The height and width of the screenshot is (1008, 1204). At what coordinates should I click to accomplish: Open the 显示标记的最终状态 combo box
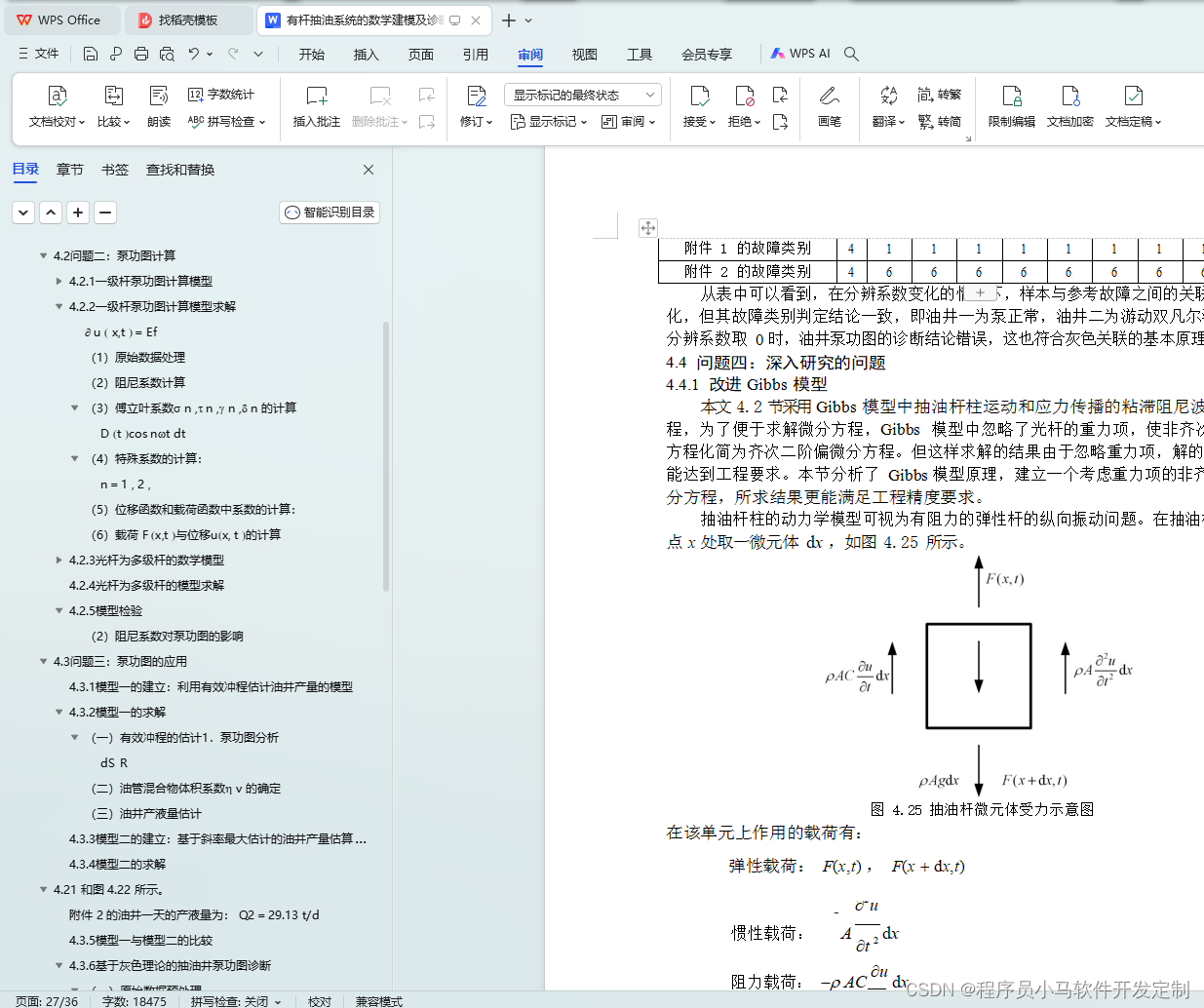tap(583, 95)
